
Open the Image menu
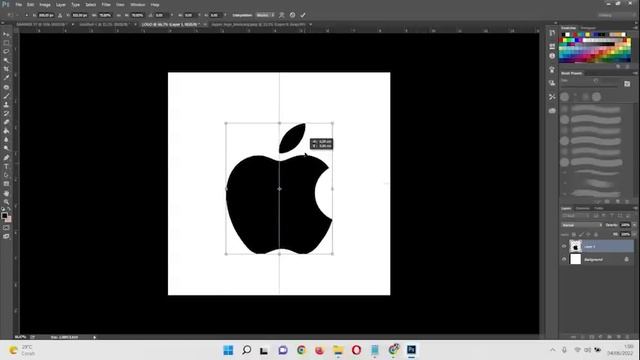(x=45, y=4)
